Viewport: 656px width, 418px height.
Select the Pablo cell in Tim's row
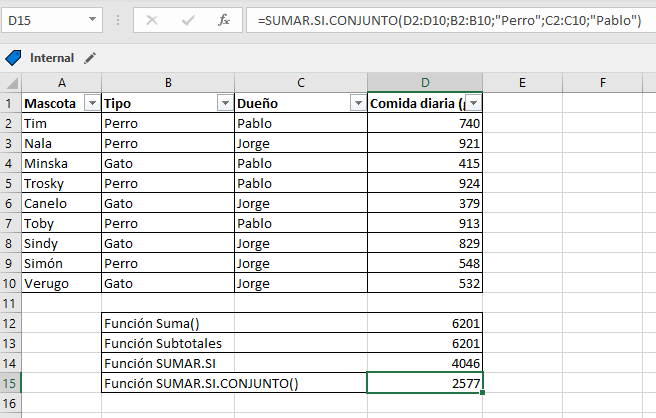[x=301, y=123]
